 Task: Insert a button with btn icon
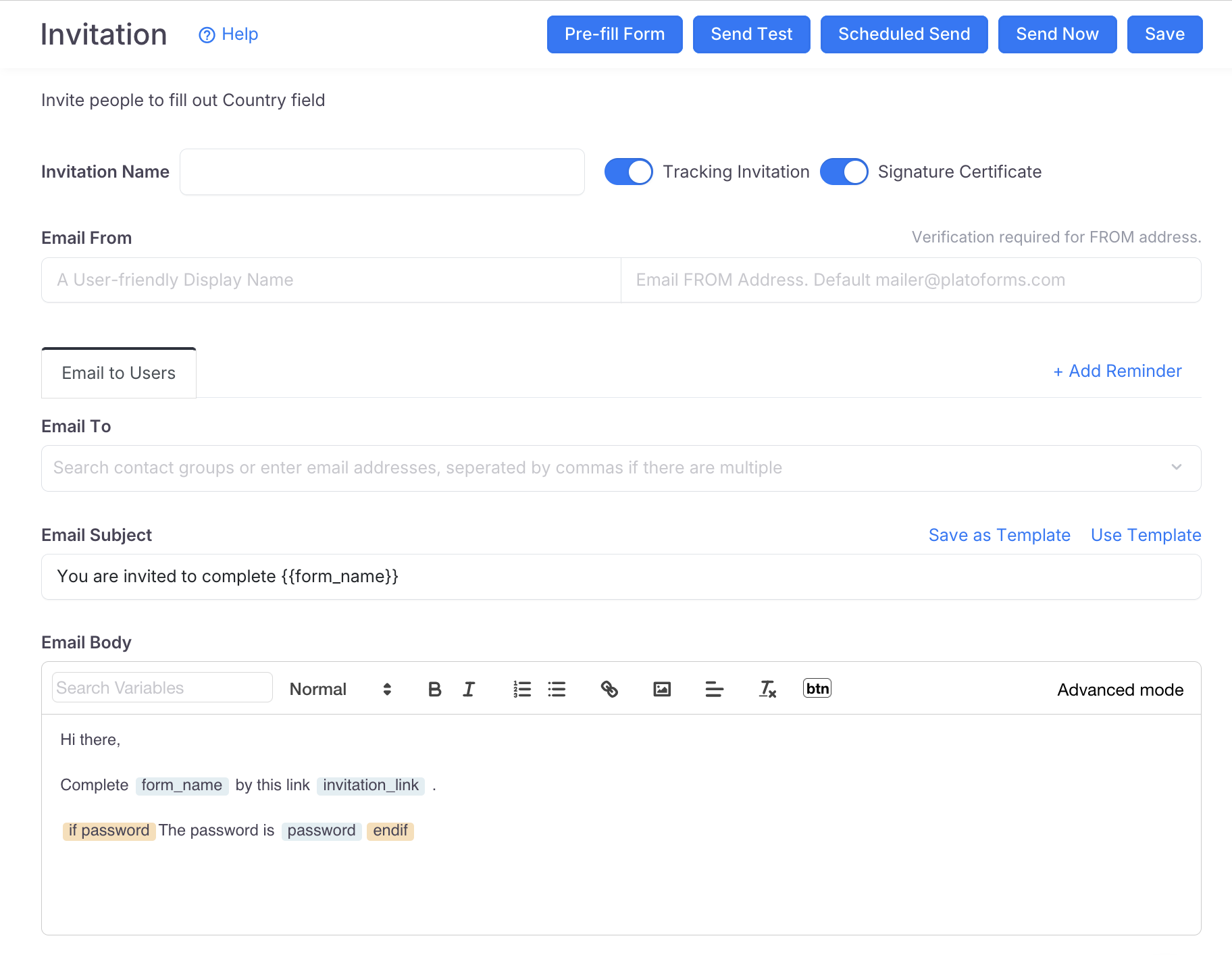817,688
